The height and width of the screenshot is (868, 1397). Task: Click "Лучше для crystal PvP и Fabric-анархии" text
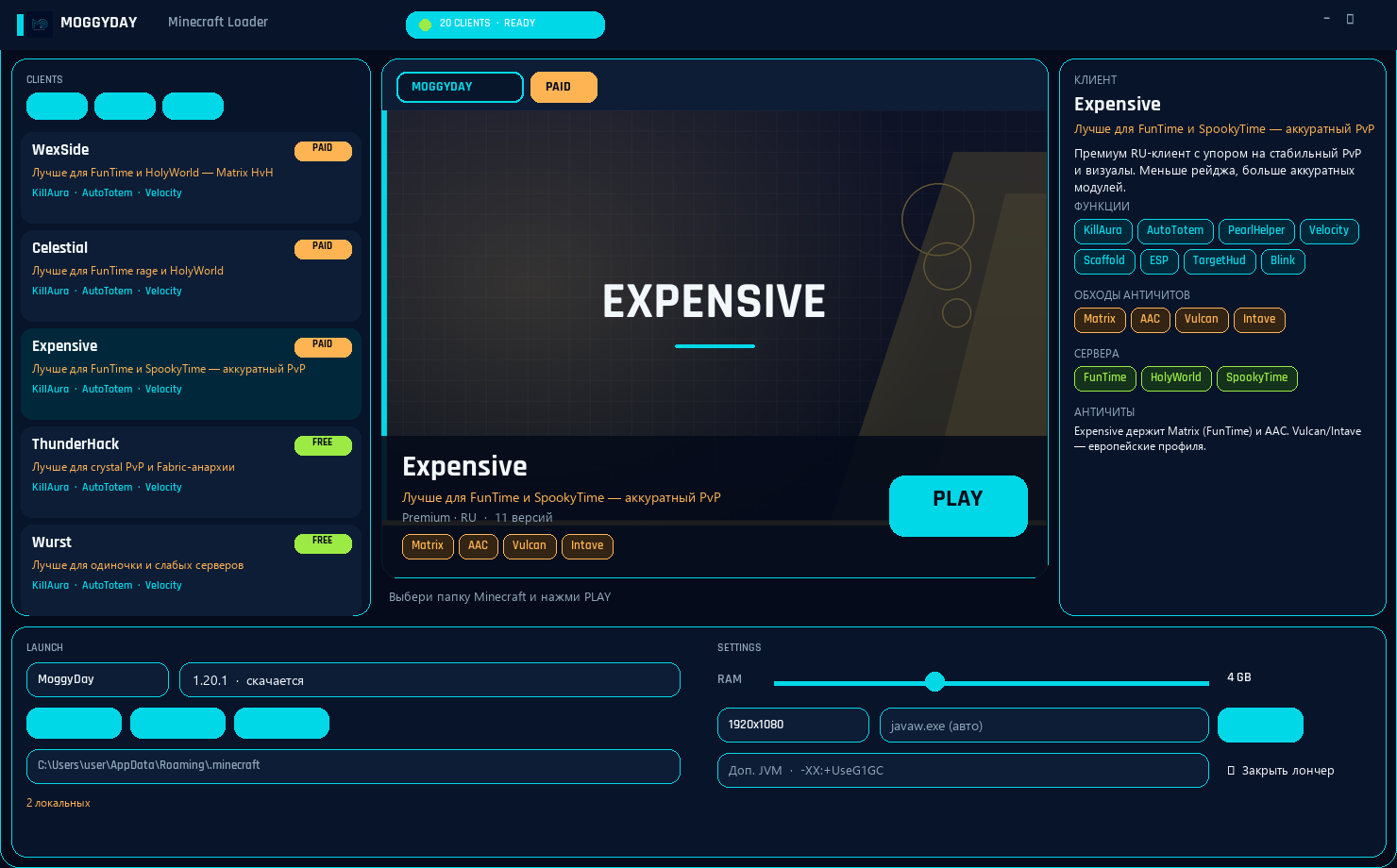tap(134, 467)
